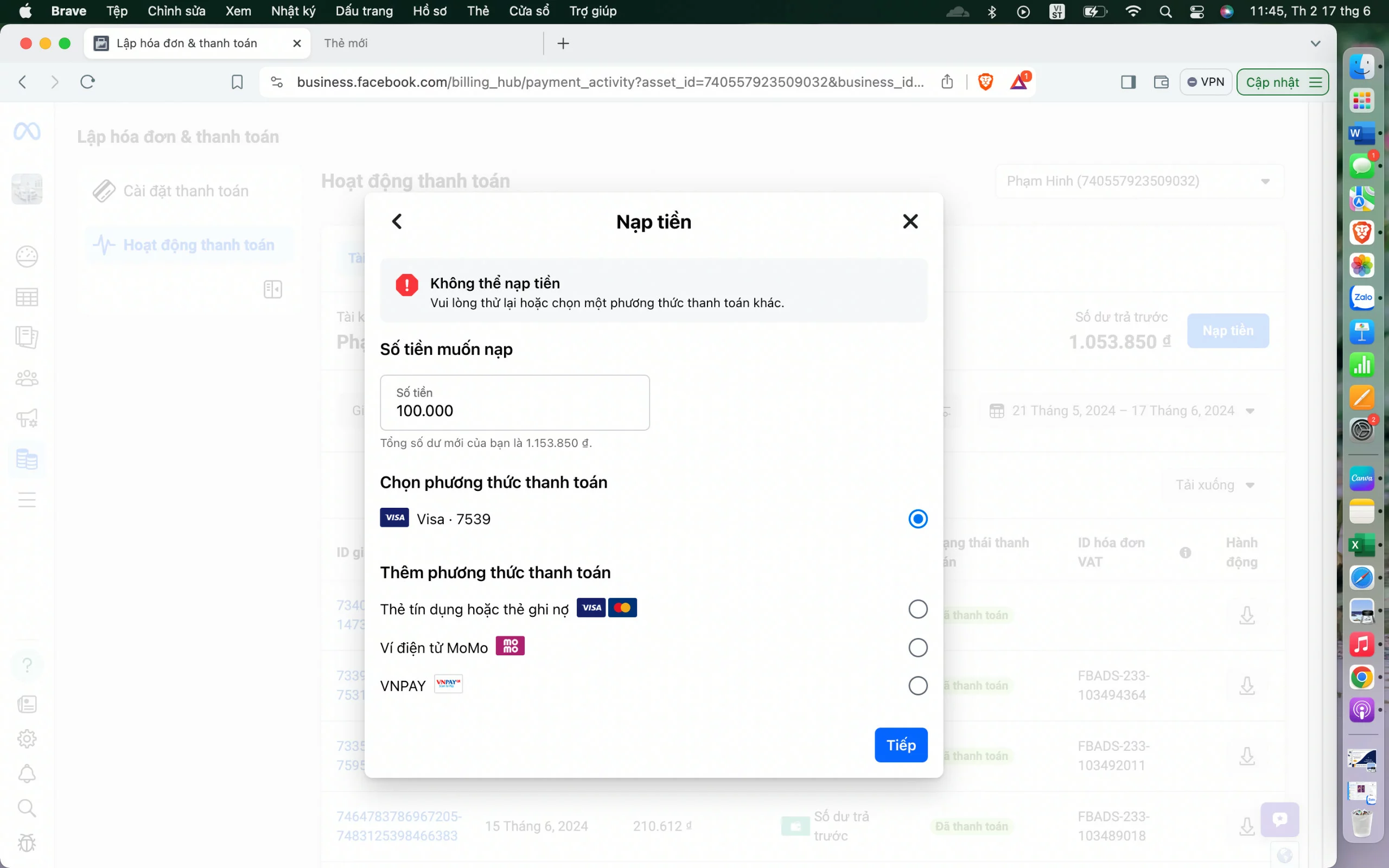Open Zalo from the dock
The height and width of the screenshot is (868, 1389).
1361,297
